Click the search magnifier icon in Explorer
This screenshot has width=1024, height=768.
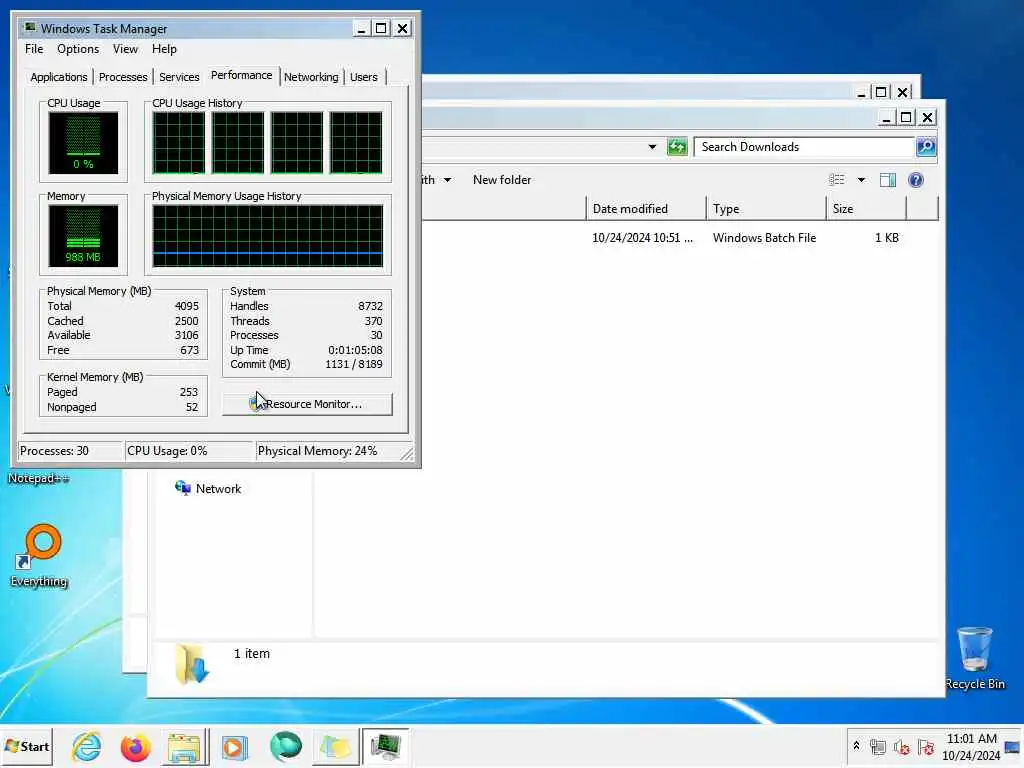[926, 147]
